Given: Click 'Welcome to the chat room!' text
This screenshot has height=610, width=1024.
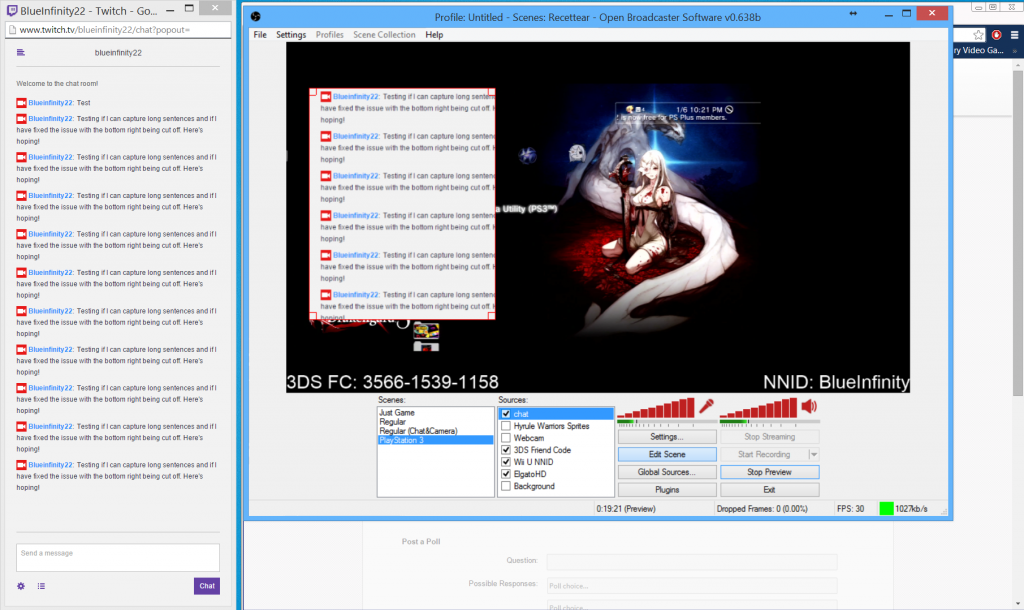Looking at the screenshot, I should pos(57,84).
